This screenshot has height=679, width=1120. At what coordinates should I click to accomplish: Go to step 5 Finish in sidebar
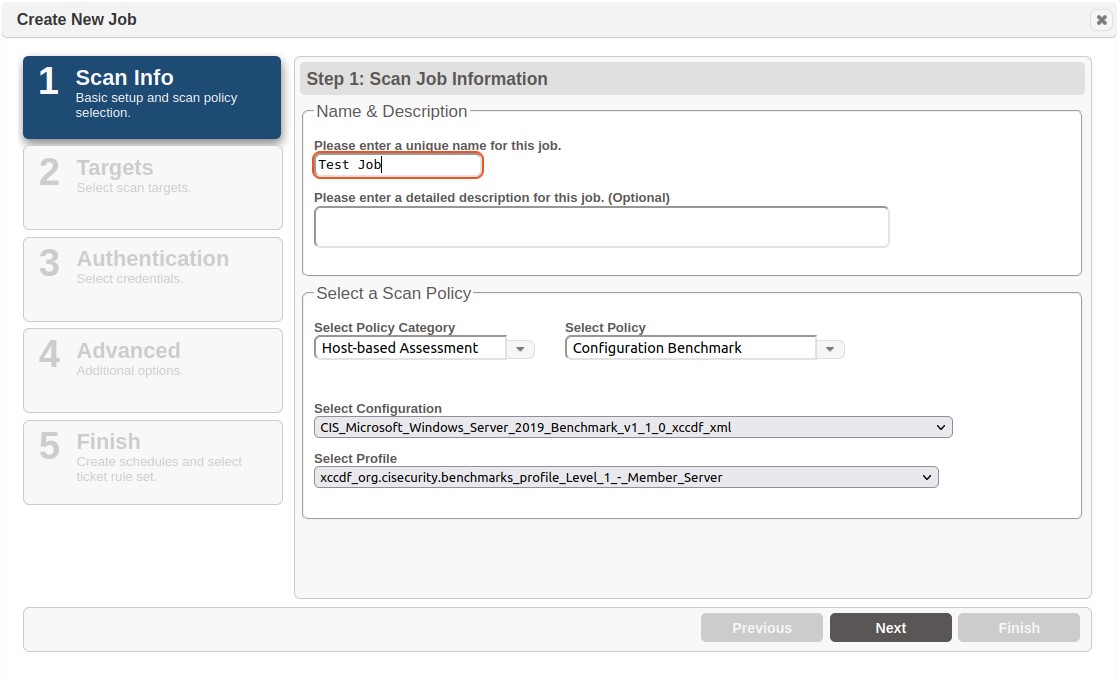(152, 461)
